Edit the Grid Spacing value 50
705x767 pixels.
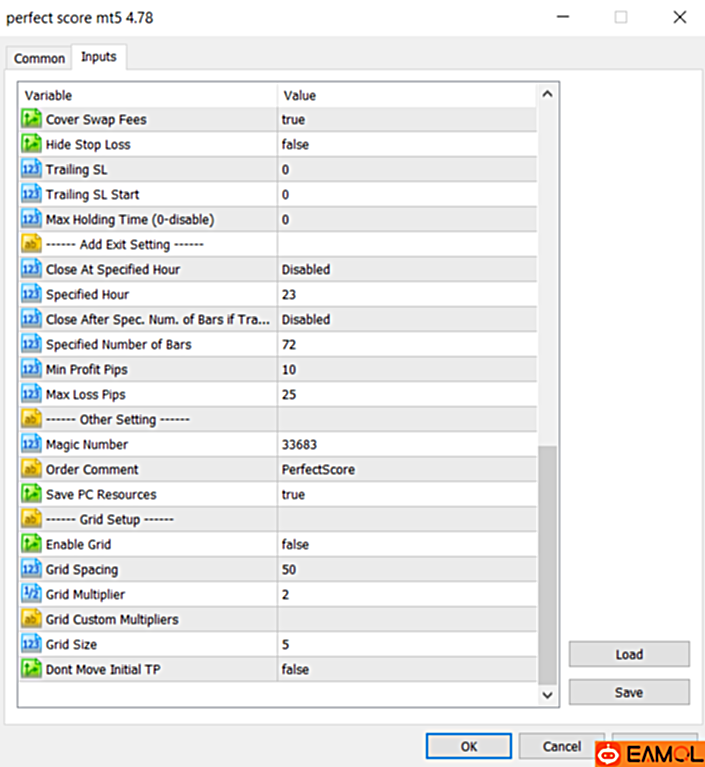pos(407,569)
